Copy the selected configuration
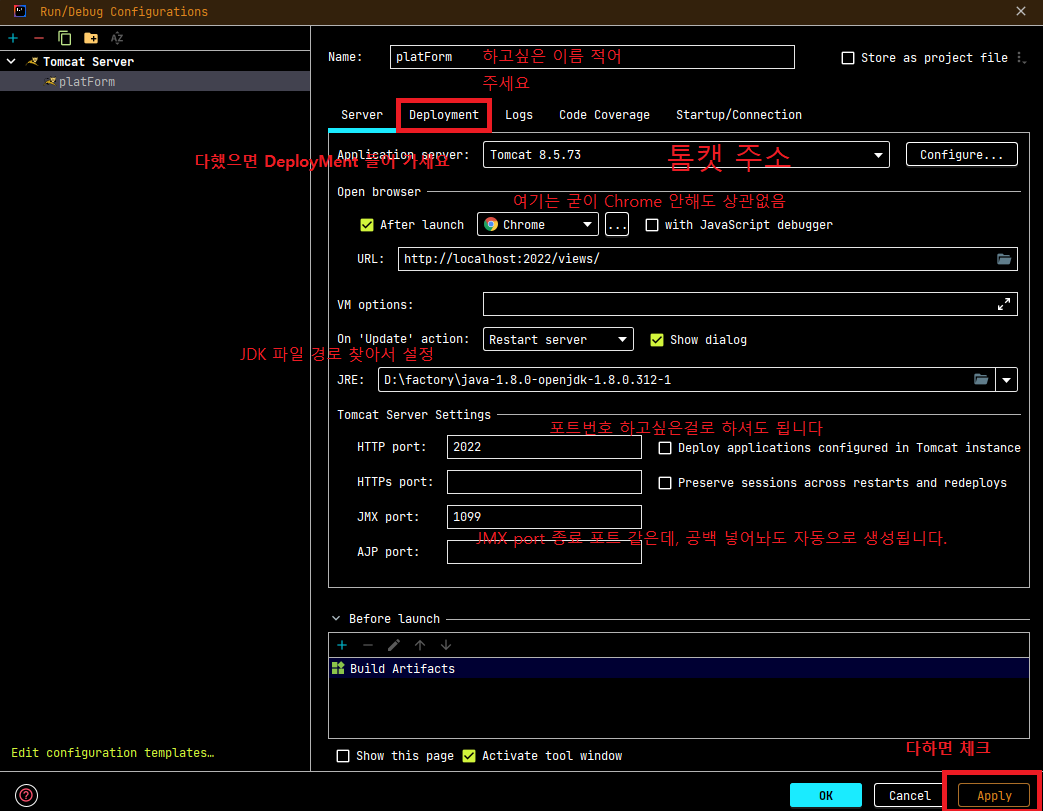The image size is (1043, 811). tap(65, 38)
